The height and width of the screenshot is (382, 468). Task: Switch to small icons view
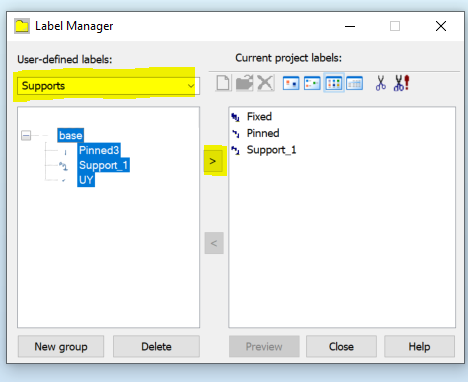(x=312, y=83)
